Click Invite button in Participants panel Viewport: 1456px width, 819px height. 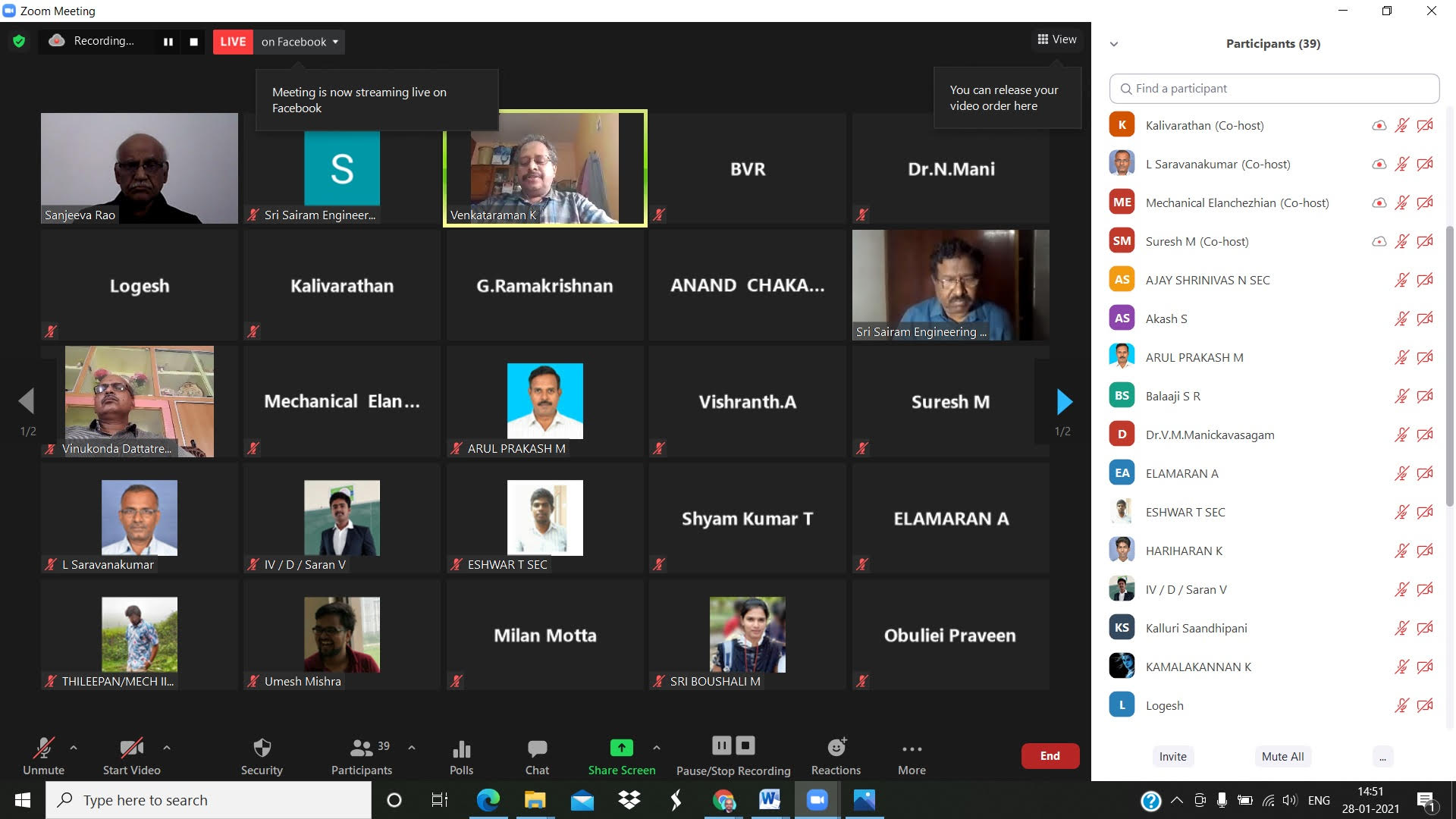pos(1172,757)
